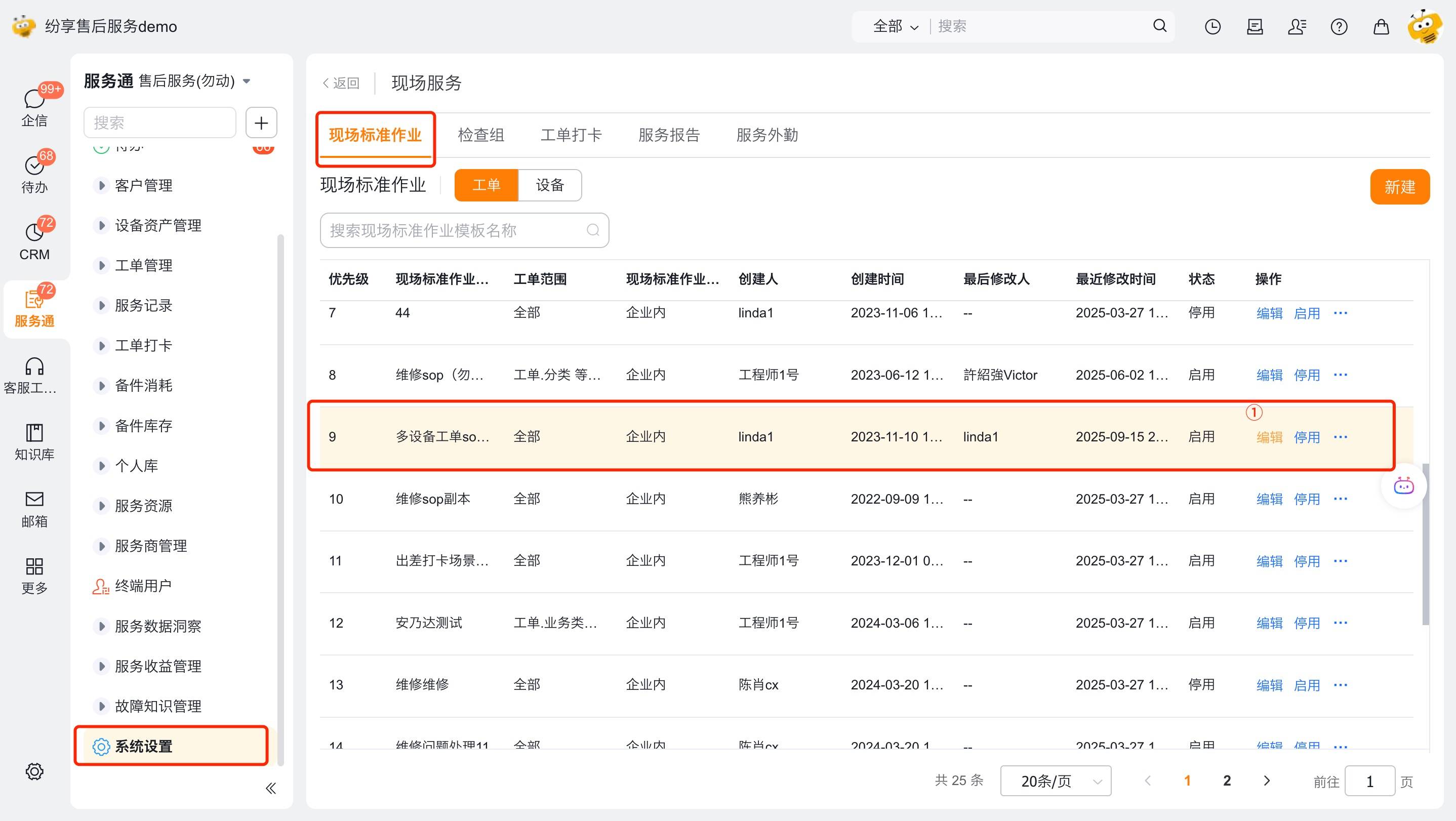Screen dimensions: 1456x821
Task: Click the history clock icon in header
Action: [x=1212, y=26]
